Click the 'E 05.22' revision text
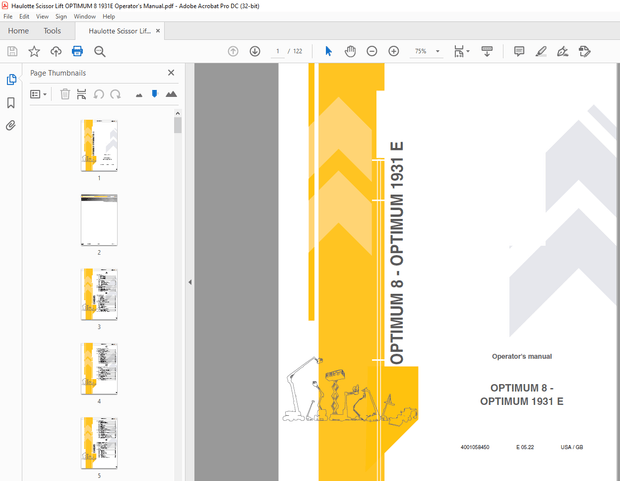 click(x=525, y=447)
